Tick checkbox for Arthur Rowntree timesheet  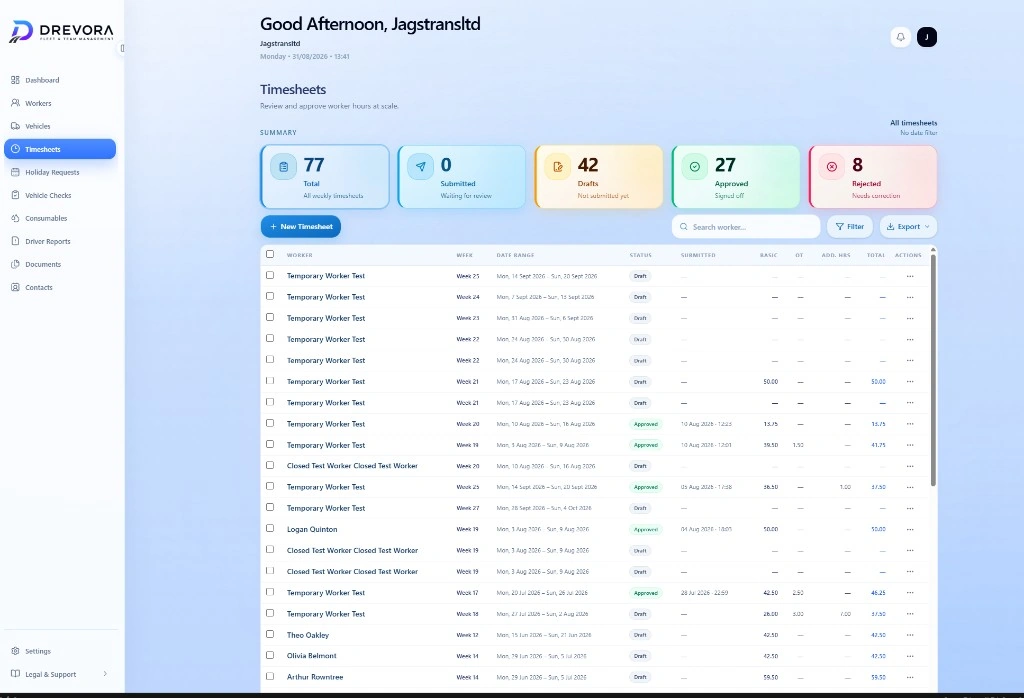pyautogui.click(x=270, y=676)
